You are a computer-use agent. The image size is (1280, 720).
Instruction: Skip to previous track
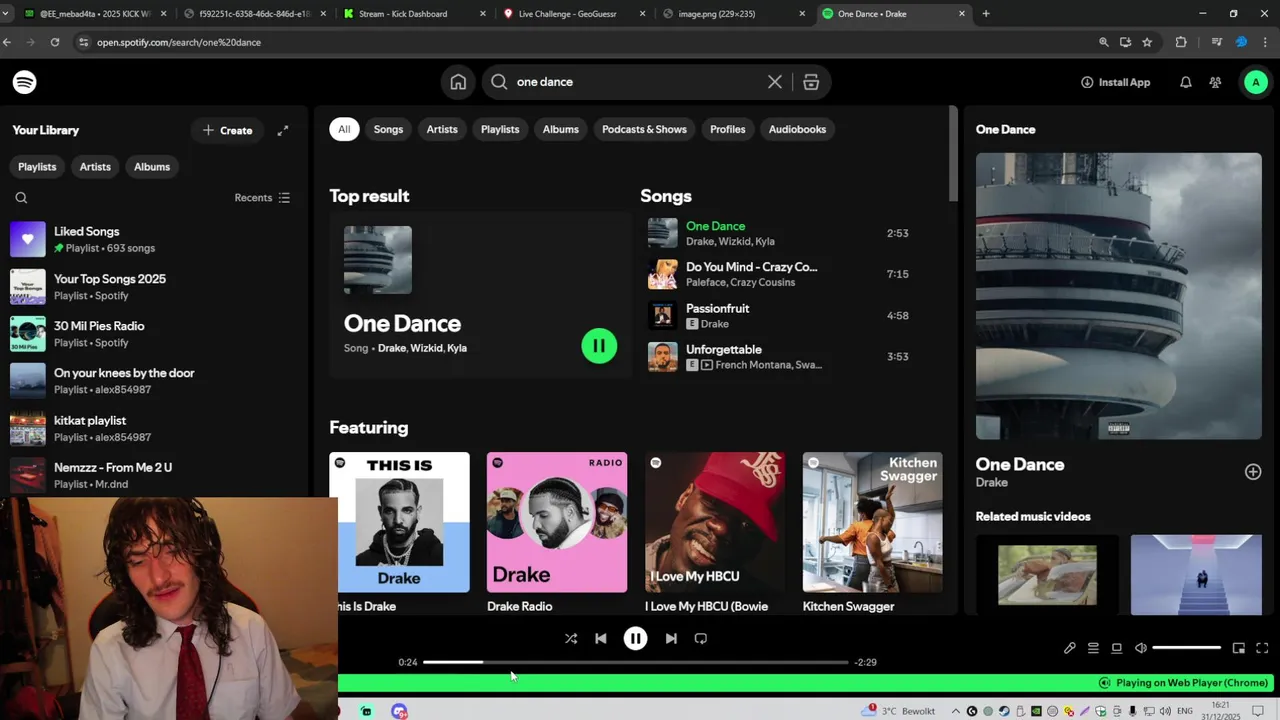pyautogui.click(x=600, y=638)
